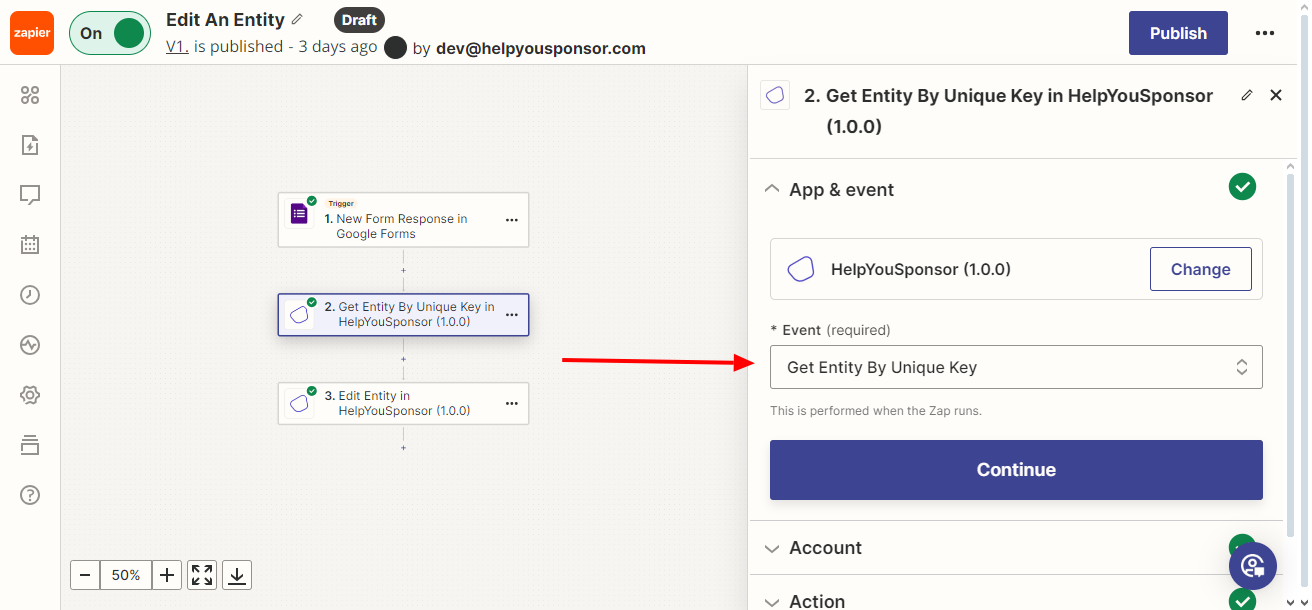Click the Change app button

1200,269
